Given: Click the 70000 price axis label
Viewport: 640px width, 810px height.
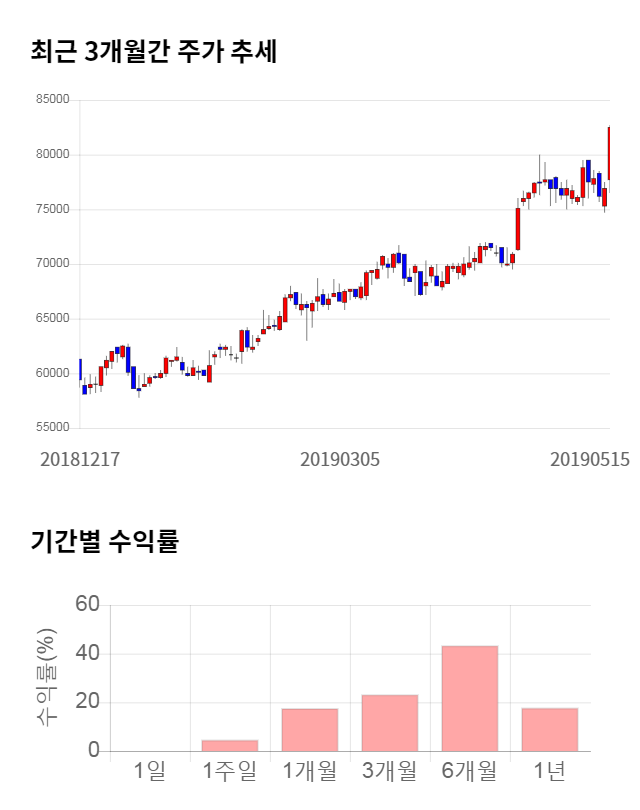Looking at the screenshot, I should pyautogui.click(x=52, y=264).
